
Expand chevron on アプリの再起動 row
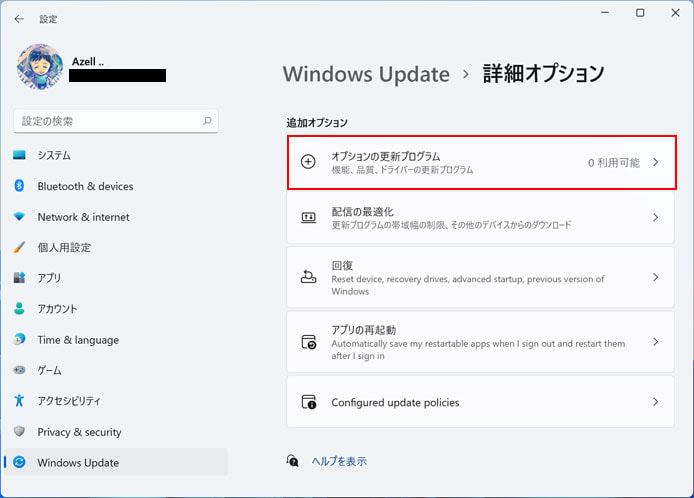coord(655,342)
